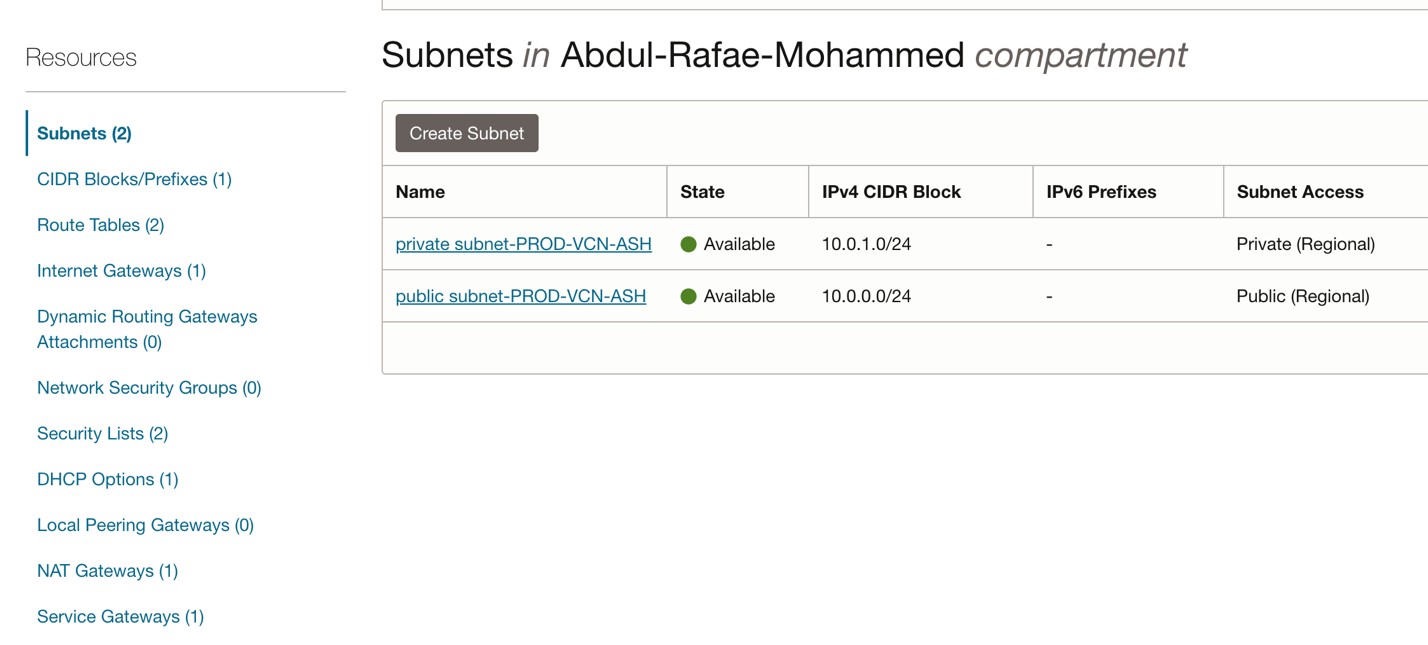Open NAT Gateways (1) list
The image size is (1428, 645).
click(107, 571)
